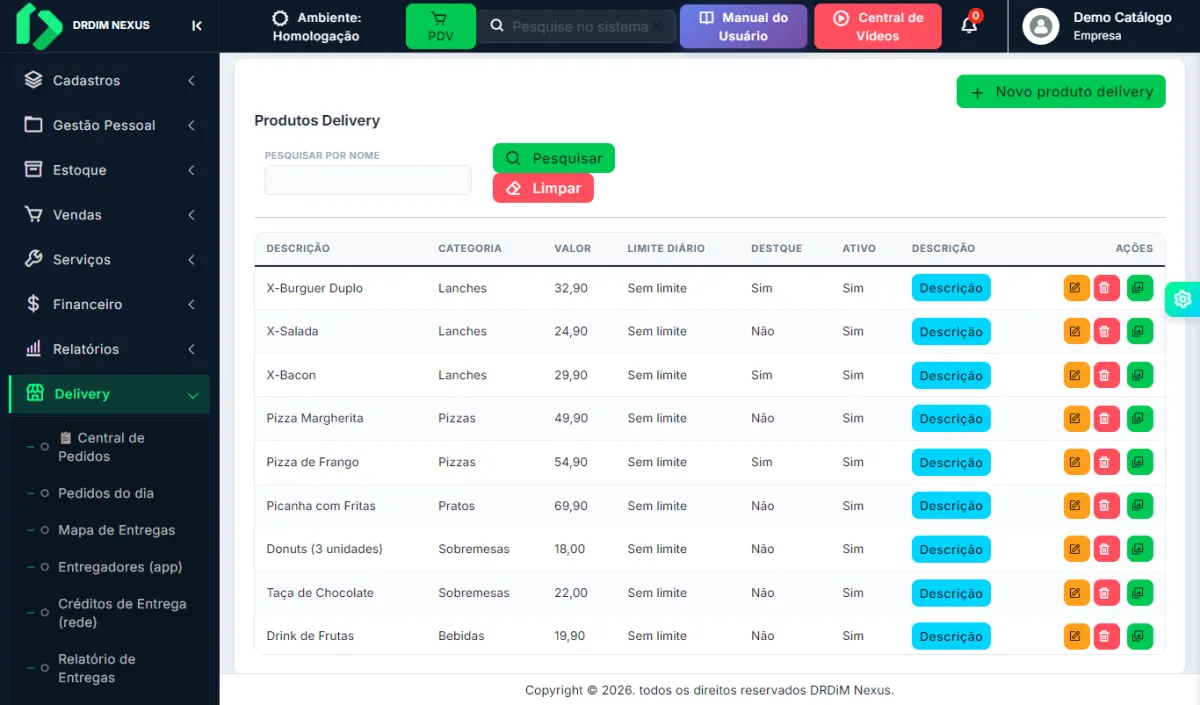Click the Pesquisar button
The width and height of the screenshot is (1200, 705).
[x=554, y=158]
